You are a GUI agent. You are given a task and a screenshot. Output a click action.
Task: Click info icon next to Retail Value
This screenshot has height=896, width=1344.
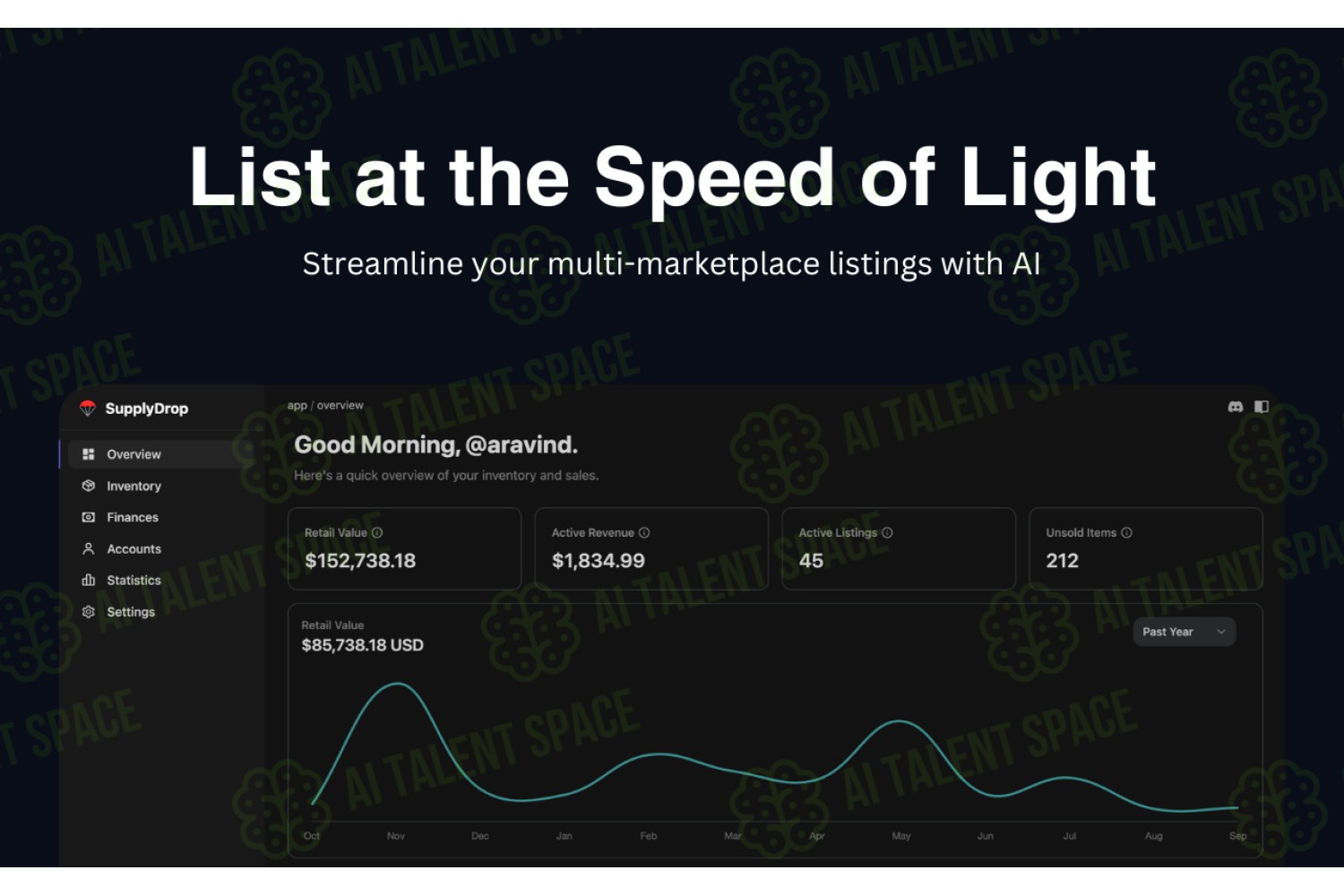click(x=377, y=532)
